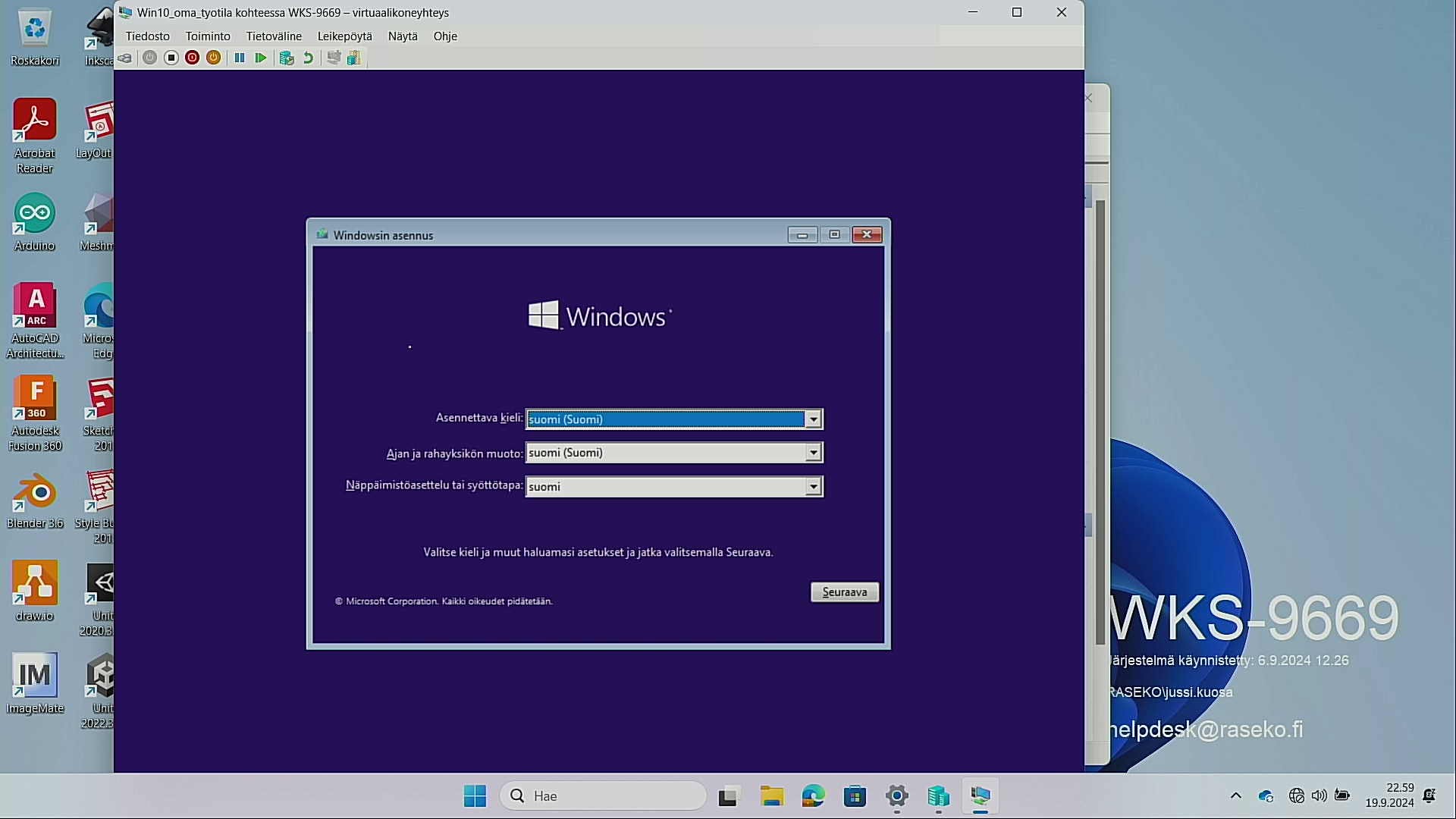Open Microsoft Edge from the taskbar

(814, 796)
